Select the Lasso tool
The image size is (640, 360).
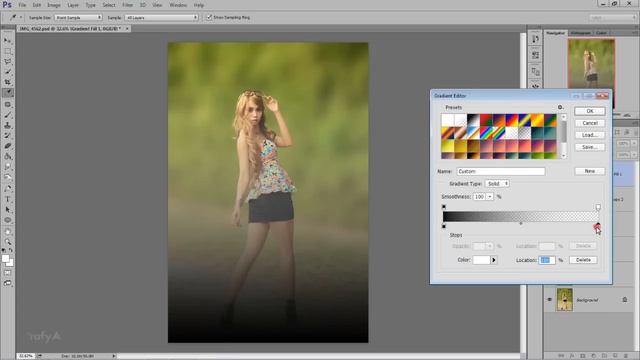coord(7,62)
